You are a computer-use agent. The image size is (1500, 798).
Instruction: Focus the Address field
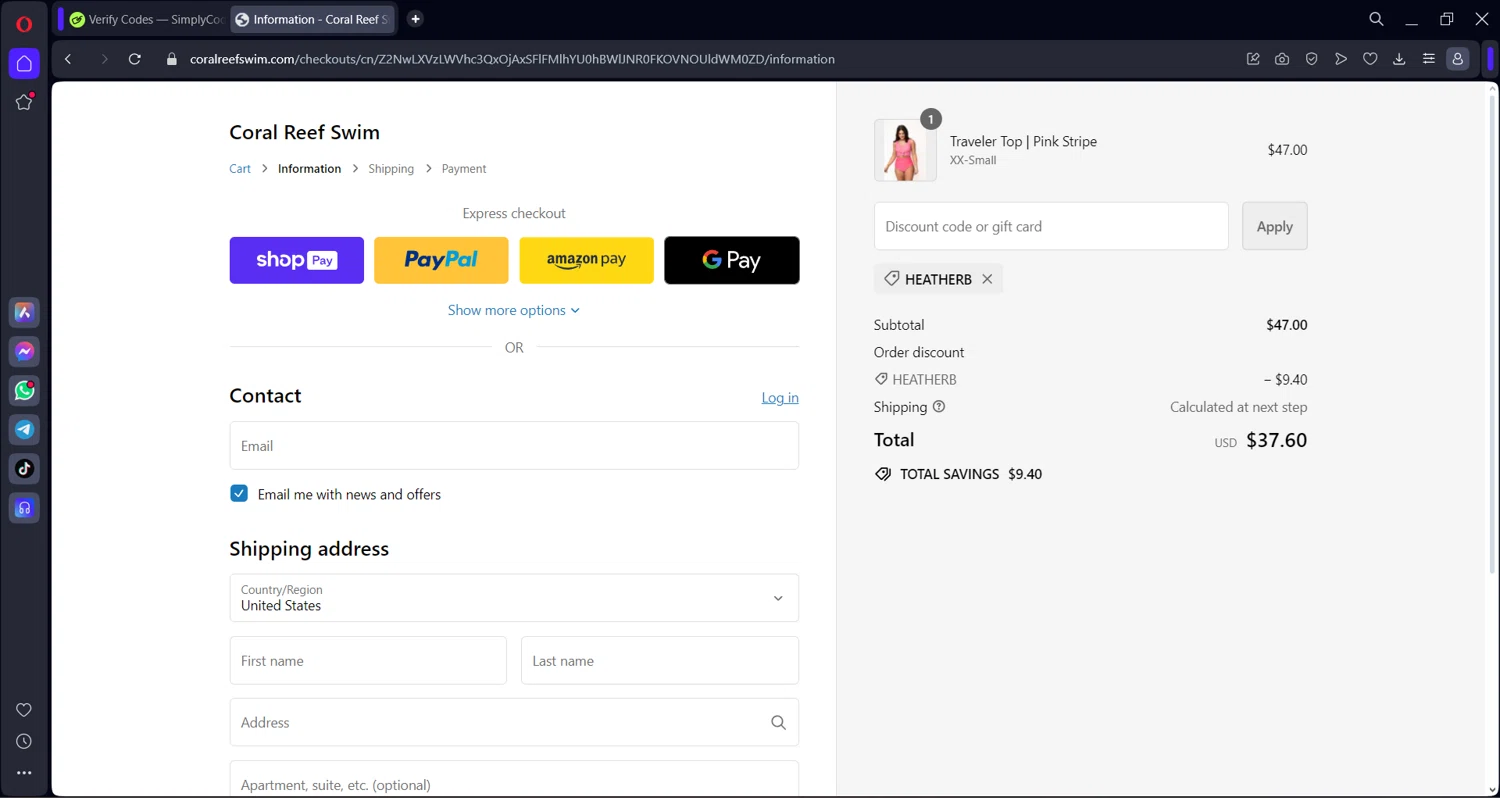[x=514, y=723]
